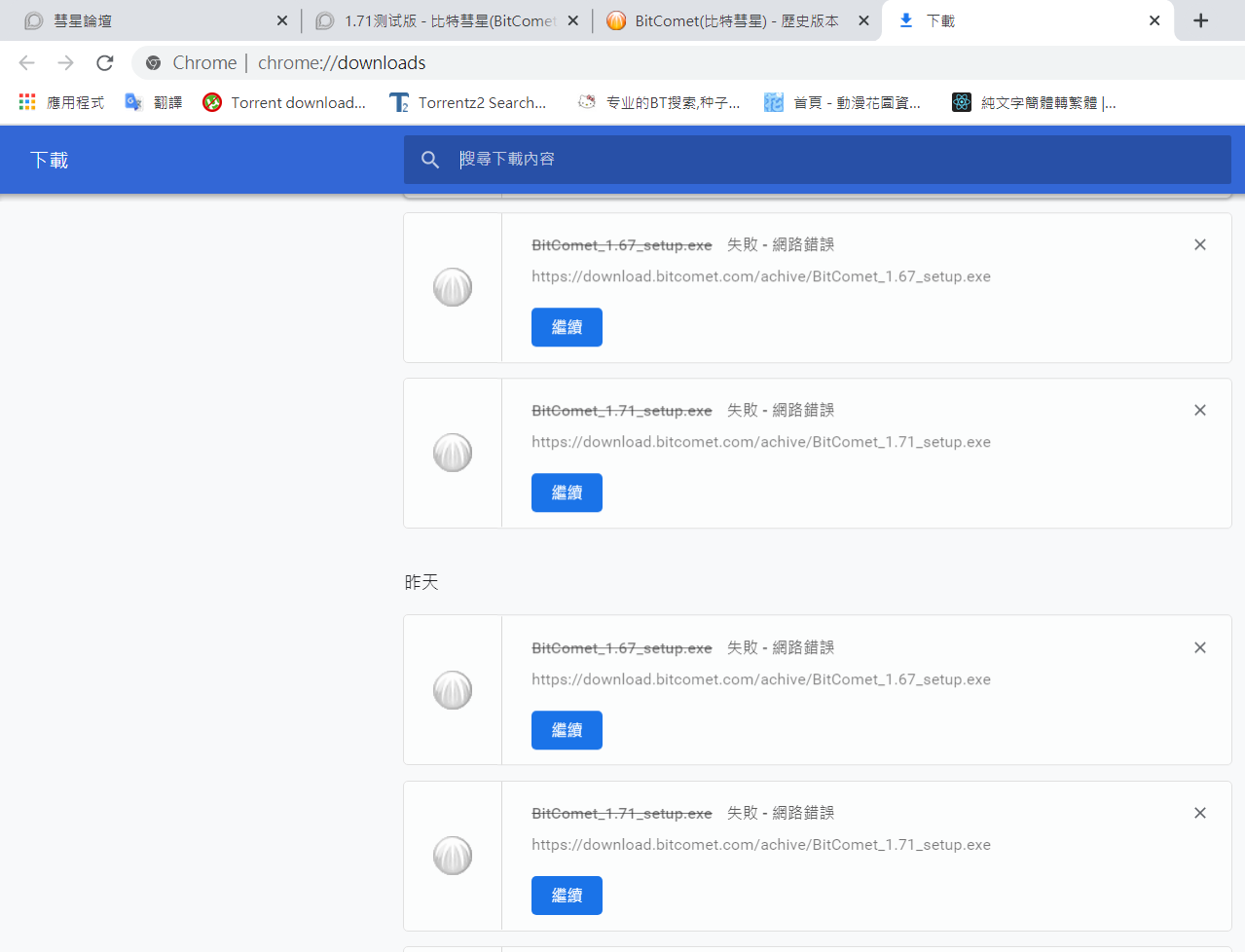The width and height of the screenshot is (1245, 952).
Task: Click yesterday's BitComet_1.67_setup.exe download URL
Action: [x=760, y=679]
